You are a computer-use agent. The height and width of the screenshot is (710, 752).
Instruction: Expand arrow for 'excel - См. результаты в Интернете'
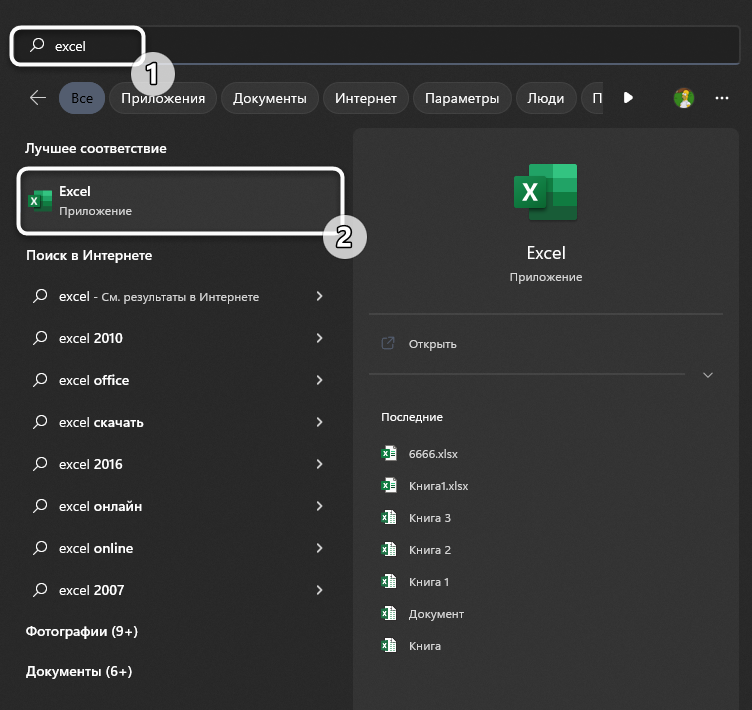tap(319, 296)
